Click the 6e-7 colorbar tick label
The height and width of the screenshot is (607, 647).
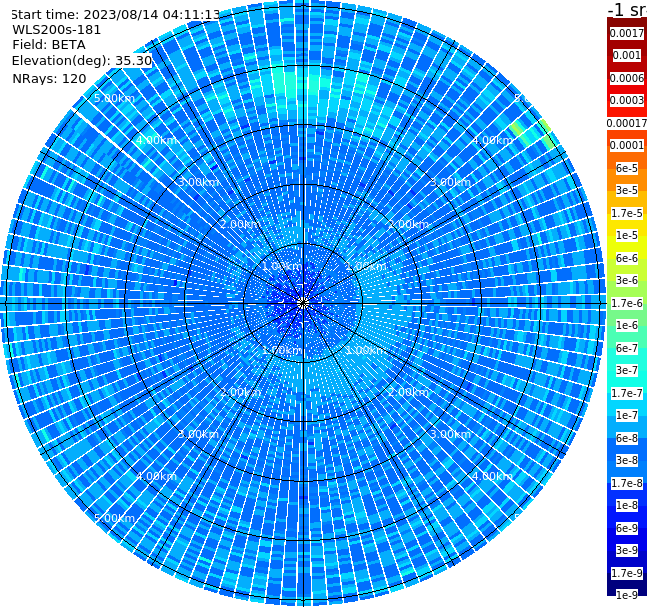626,348
